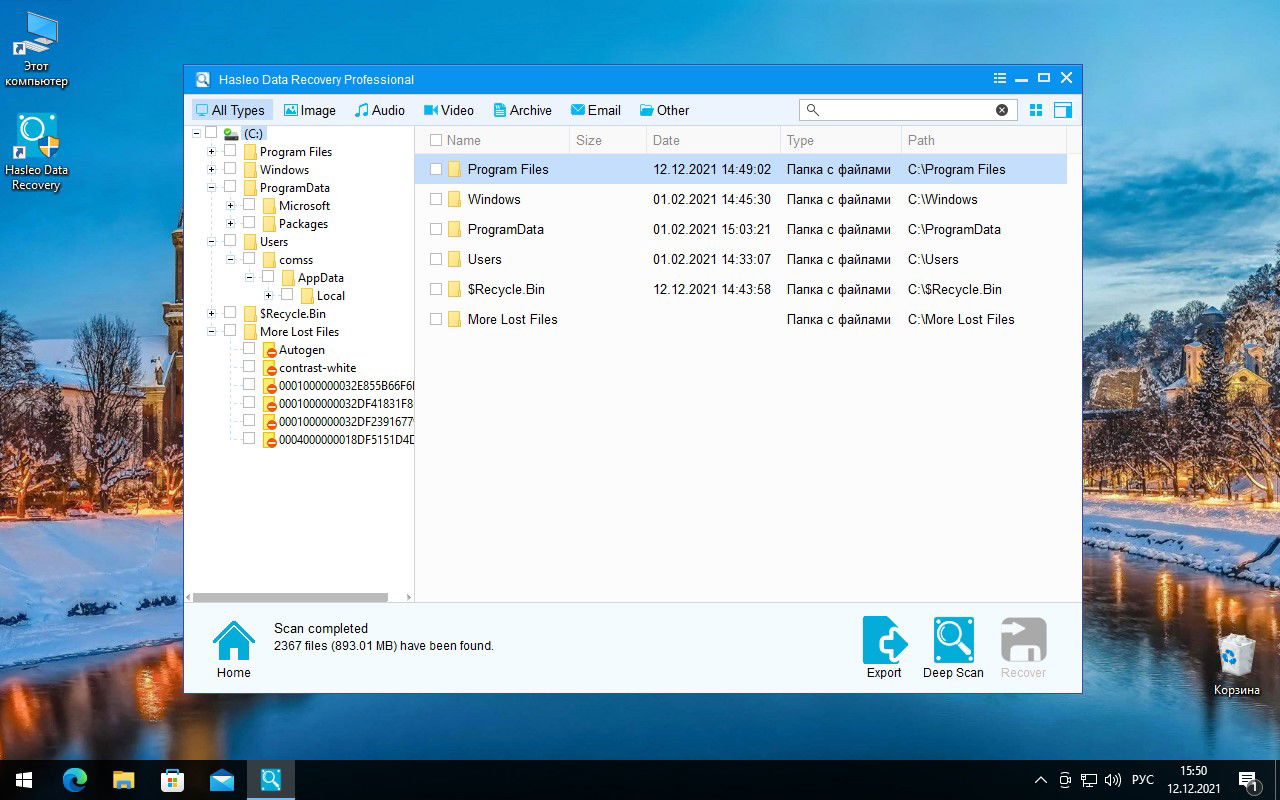This screenshot has width=1280, height=800.
Task: Click the Home icon button
Action: click(234, 641)
